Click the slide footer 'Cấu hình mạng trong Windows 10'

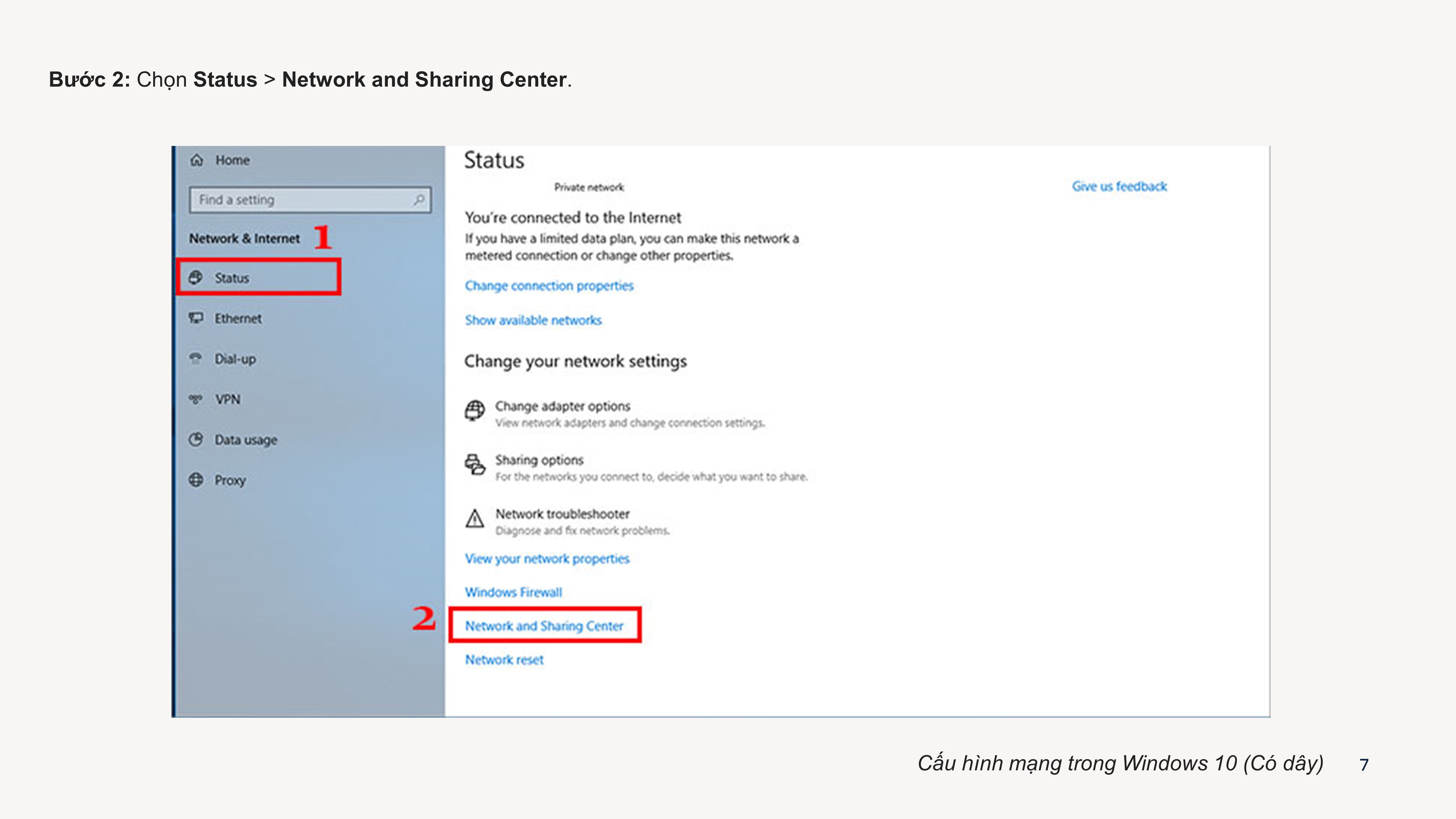point(1120,763)
